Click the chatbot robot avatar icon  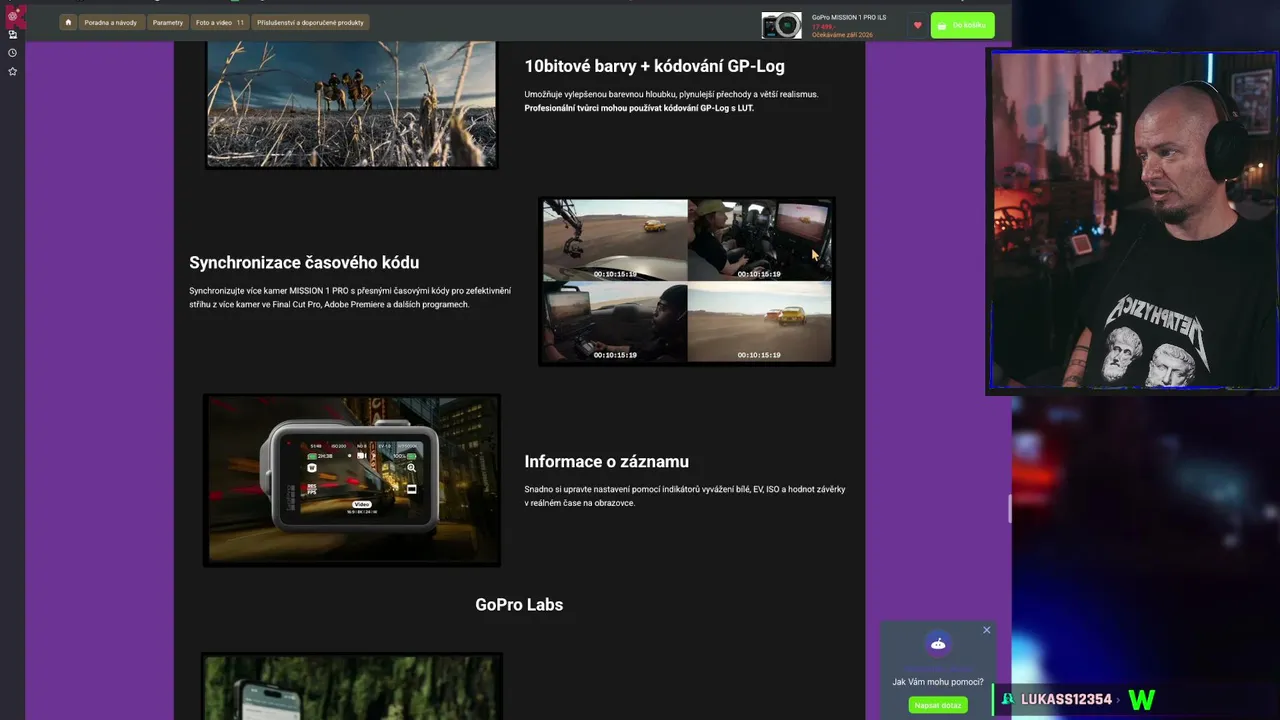tap(938, 644)
